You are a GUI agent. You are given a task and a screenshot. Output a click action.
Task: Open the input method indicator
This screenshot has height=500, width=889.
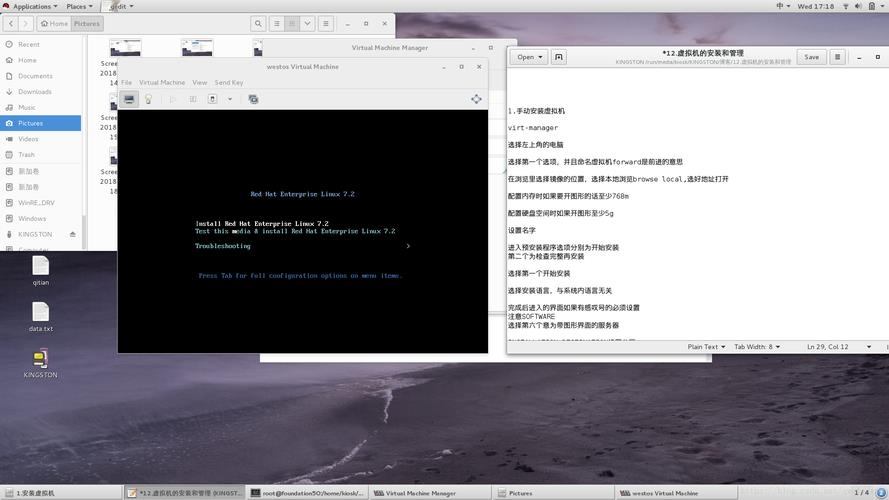click(x=782, y=6)
